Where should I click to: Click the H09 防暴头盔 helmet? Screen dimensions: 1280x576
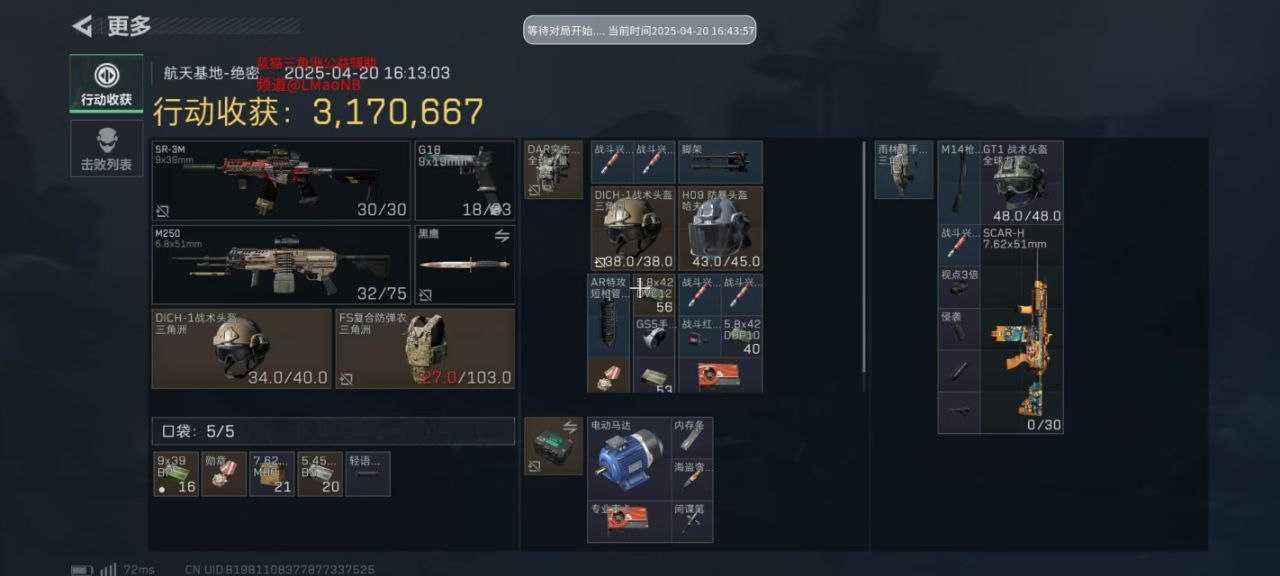720,227
